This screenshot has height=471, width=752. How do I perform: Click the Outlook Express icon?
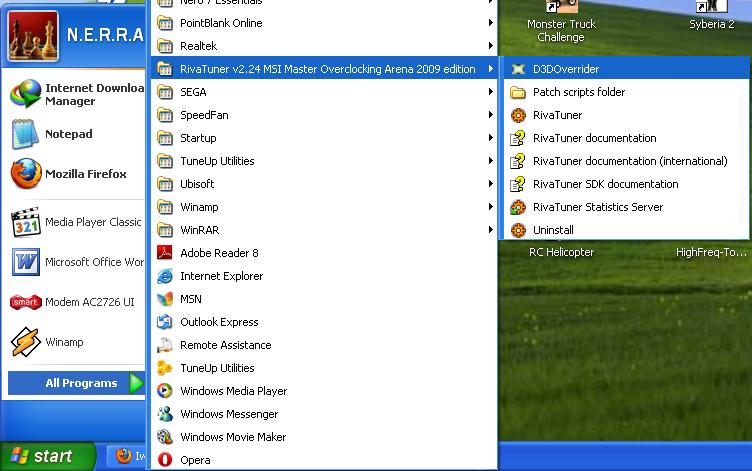point(165,322)
